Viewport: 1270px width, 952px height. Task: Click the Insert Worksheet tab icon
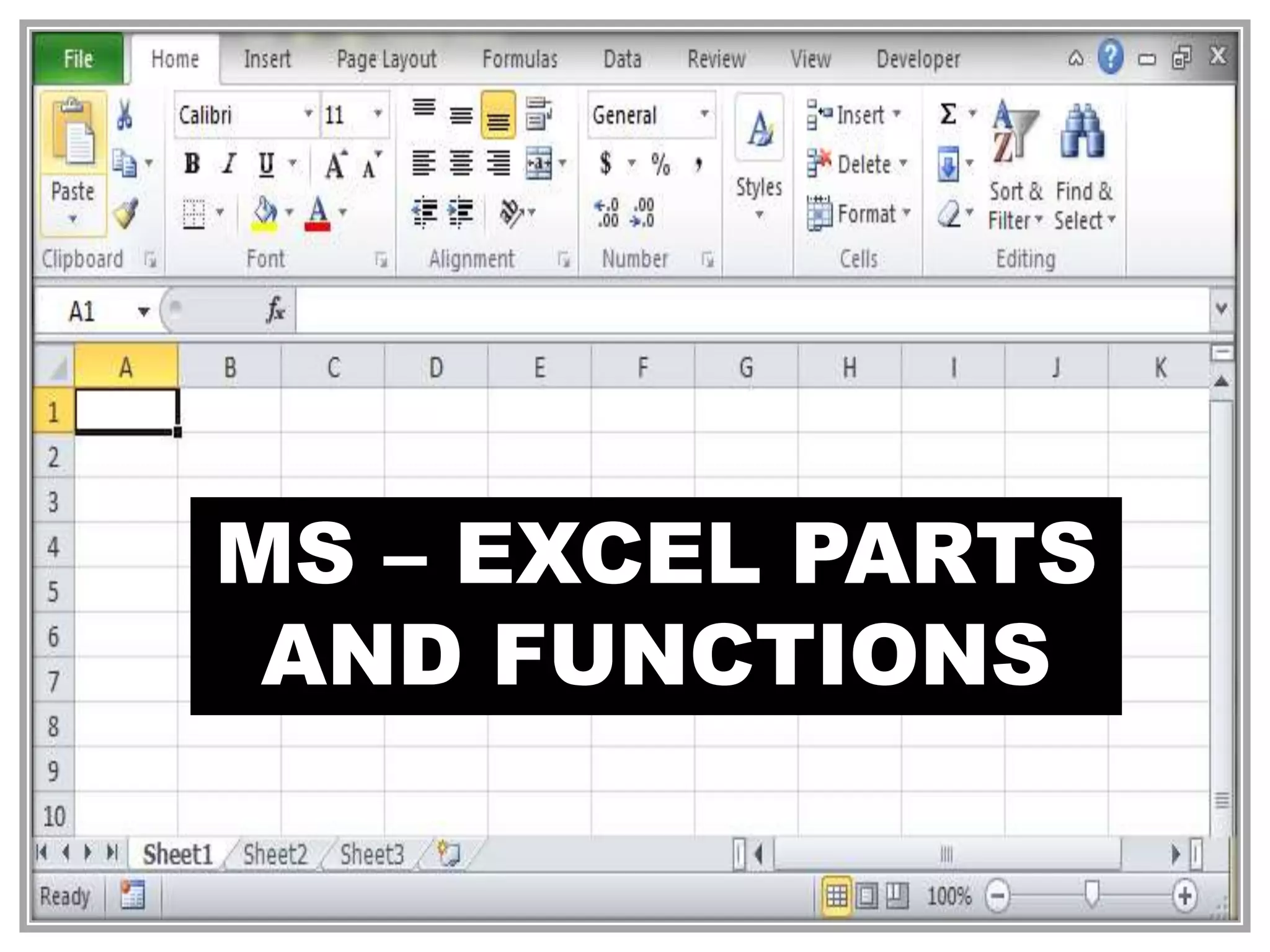coord(448,854)
